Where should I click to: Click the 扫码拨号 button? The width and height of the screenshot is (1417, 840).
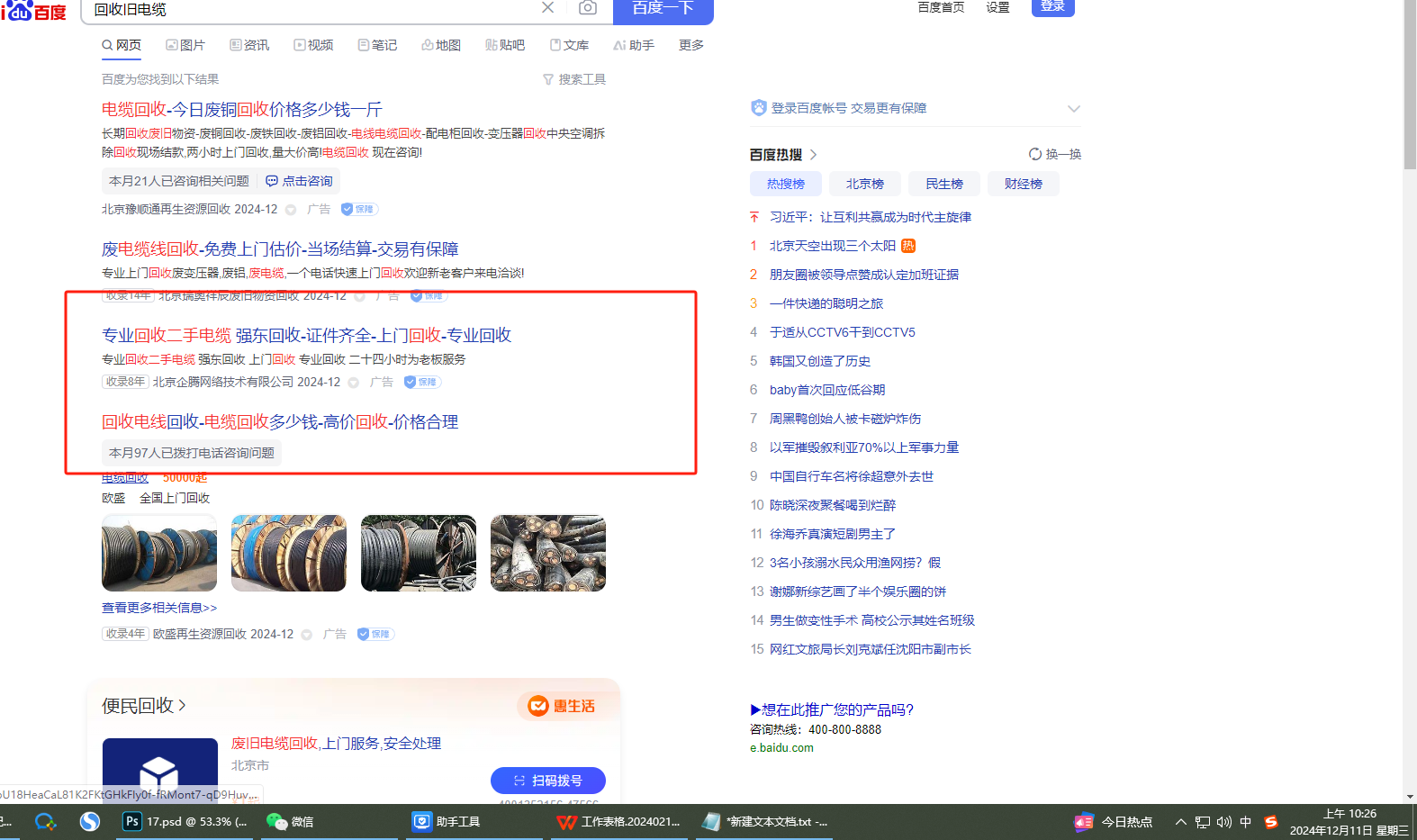tap(547, 781)
